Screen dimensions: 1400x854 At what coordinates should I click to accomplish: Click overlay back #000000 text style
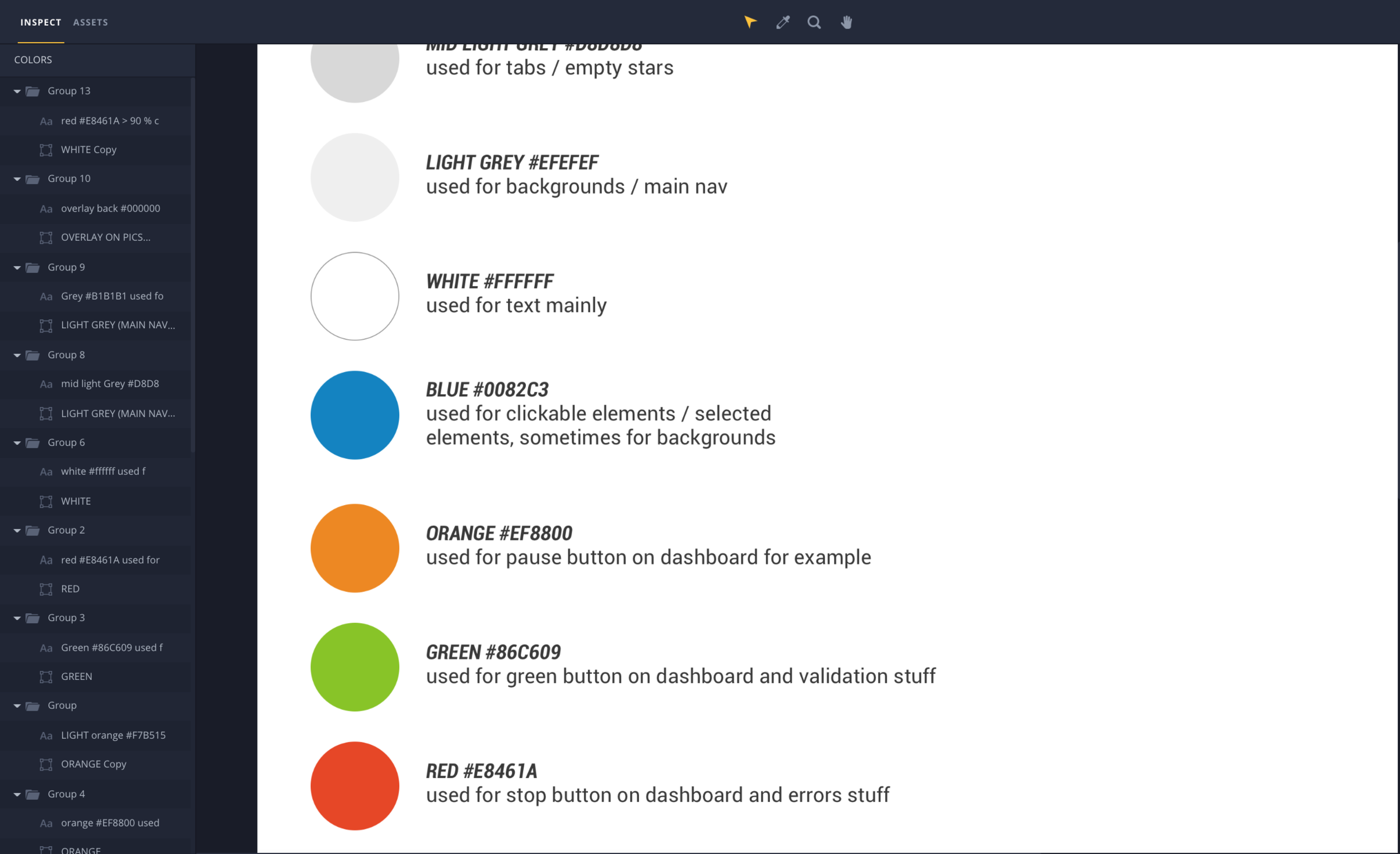pos(111,208)
